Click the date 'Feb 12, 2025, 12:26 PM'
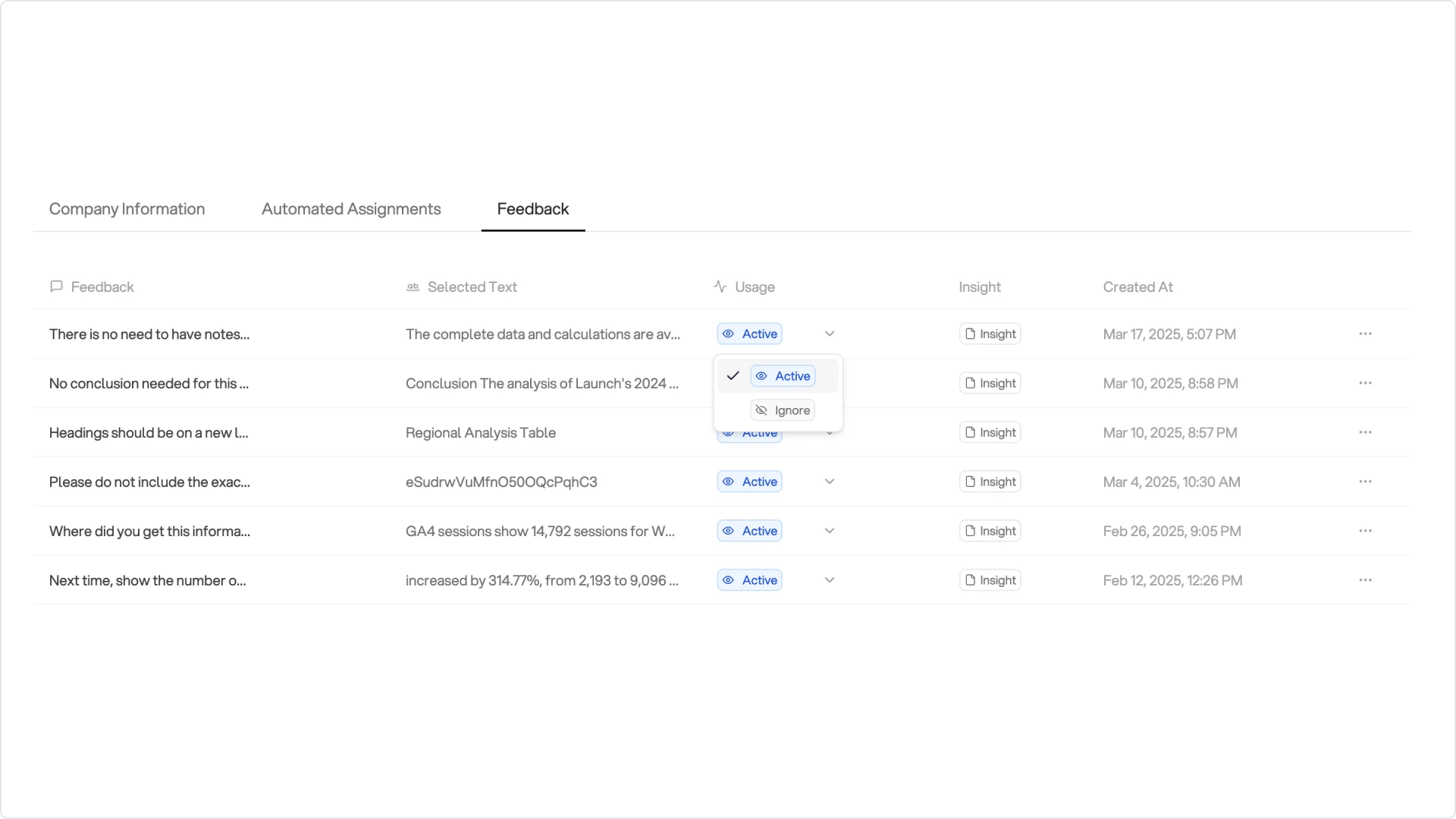The image size is (1456, 819). click(1172, 580)
